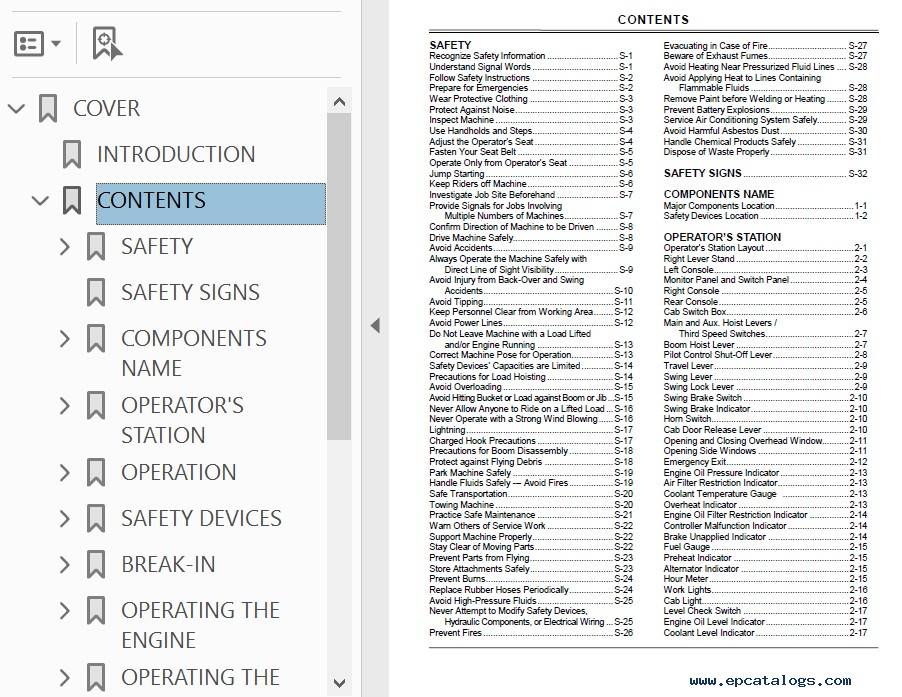Open the SAFETY DEVICES bookmark
902x697 pixels.
click(201, 519)
